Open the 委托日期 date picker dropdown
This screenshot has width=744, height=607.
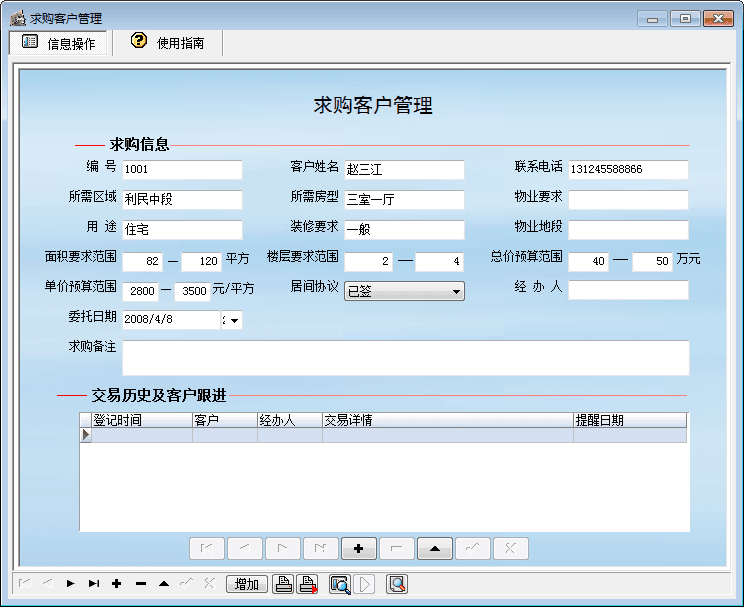(235, 321)
